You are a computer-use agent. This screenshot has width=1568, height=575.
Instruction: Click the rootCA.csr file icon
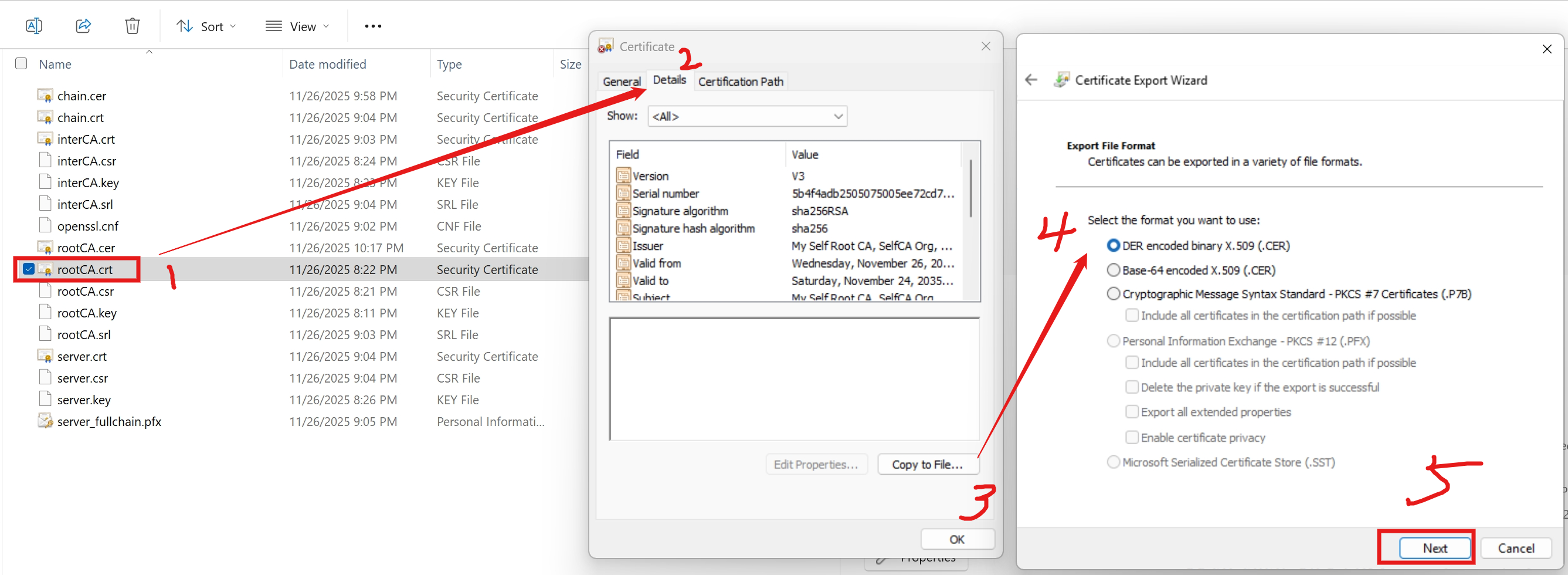tap(45, 291)
